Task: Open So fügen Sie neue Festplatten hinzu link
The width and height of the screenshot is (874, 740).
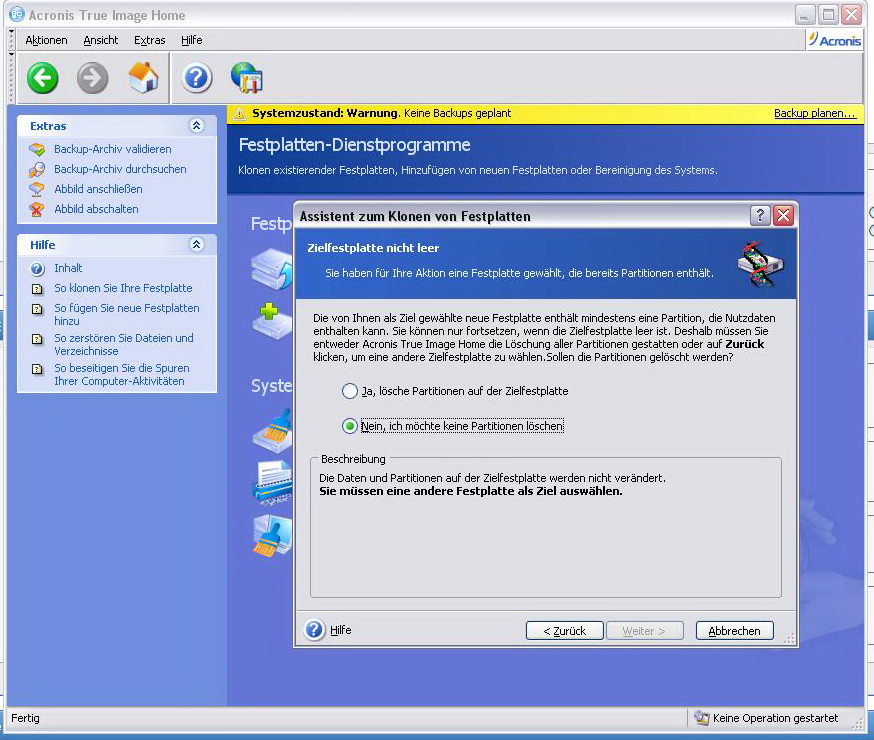Action: pos(127,315)
